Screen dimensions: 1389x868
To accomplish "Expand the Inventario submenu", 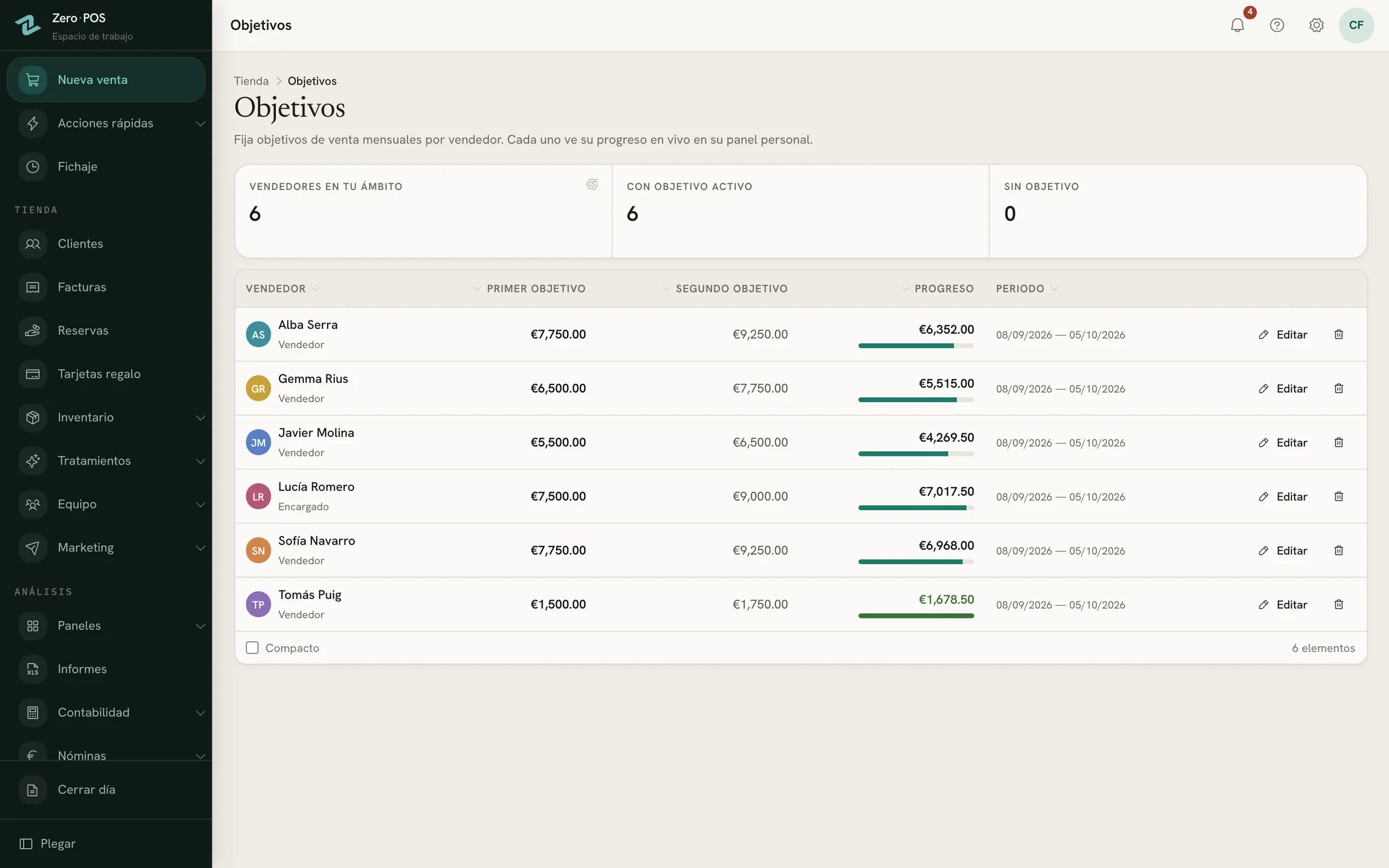I will 106,417.
